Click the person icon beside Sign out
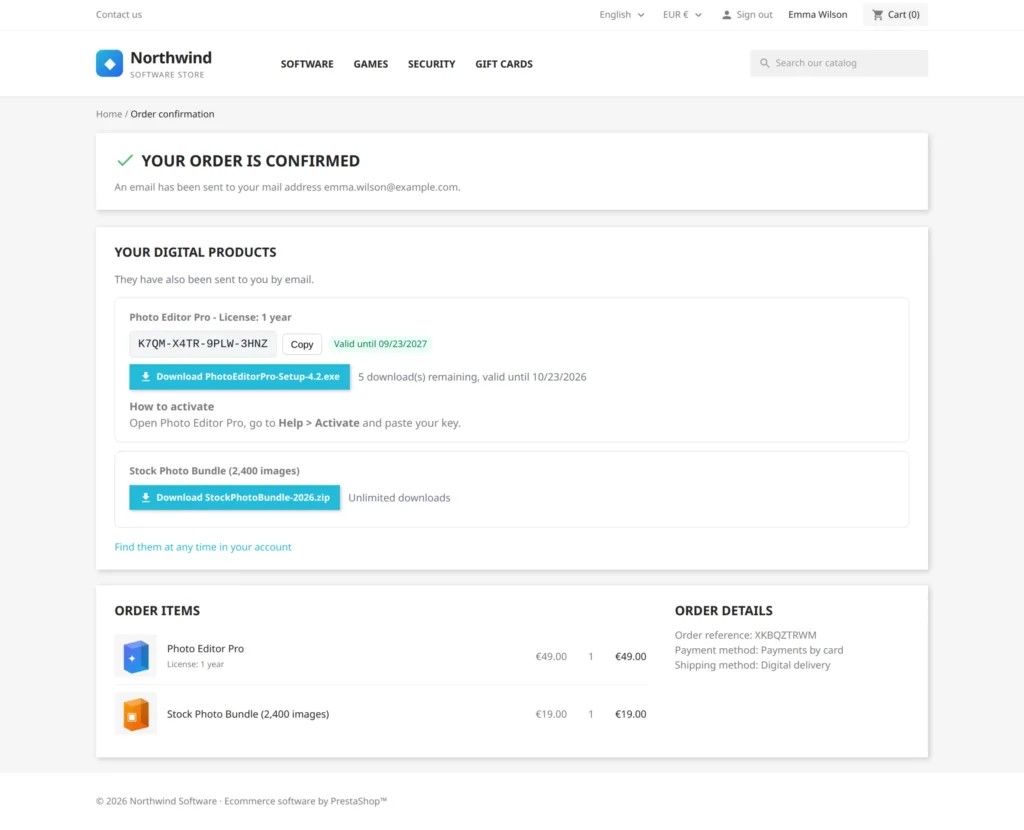1024x830 pixels. (726, 14)
